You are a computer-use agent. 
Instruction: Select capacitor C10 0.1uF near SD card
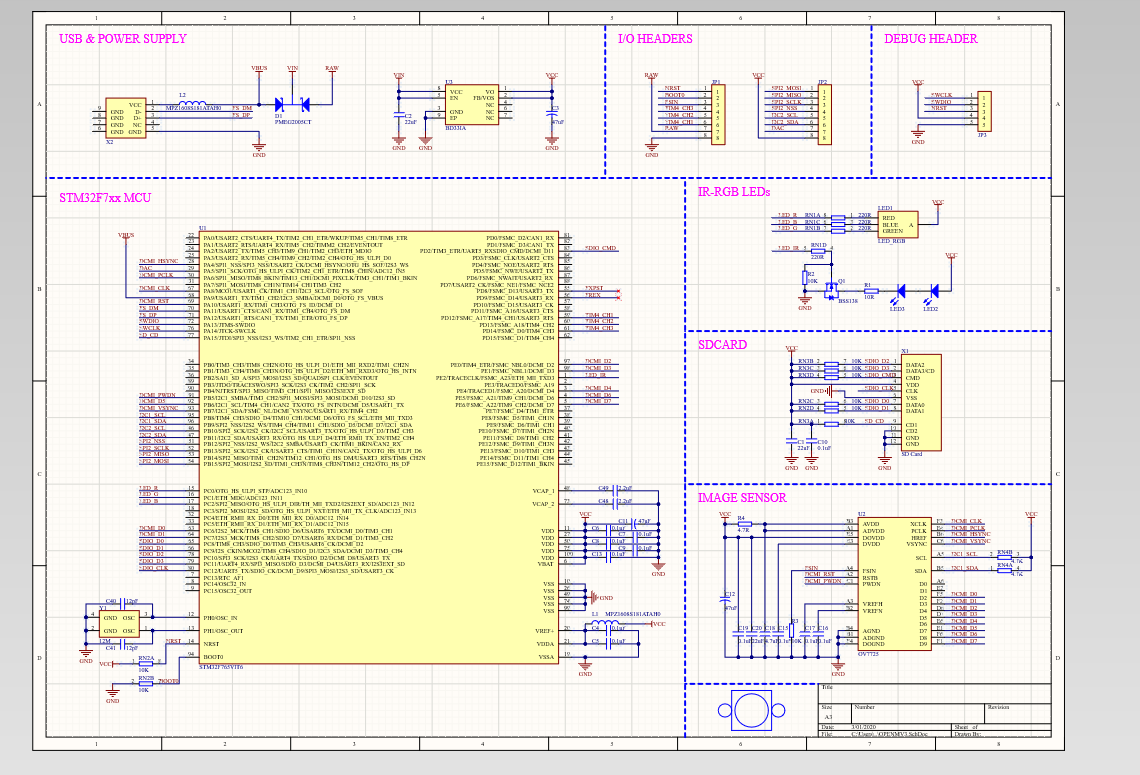pos(812,443)
